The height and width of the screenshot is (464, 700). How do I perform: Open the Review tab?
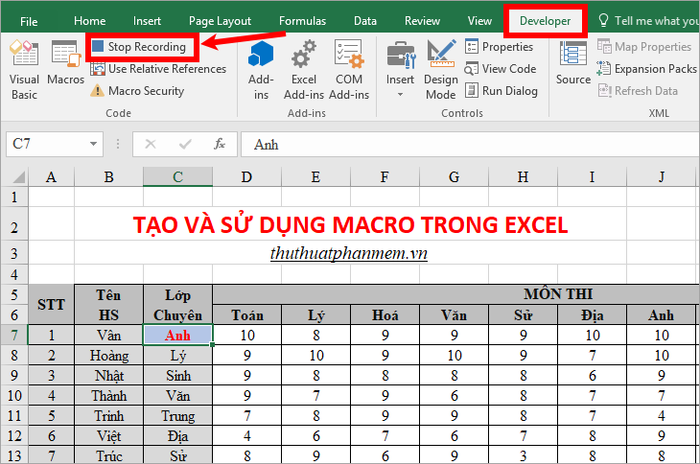[422, 21]
